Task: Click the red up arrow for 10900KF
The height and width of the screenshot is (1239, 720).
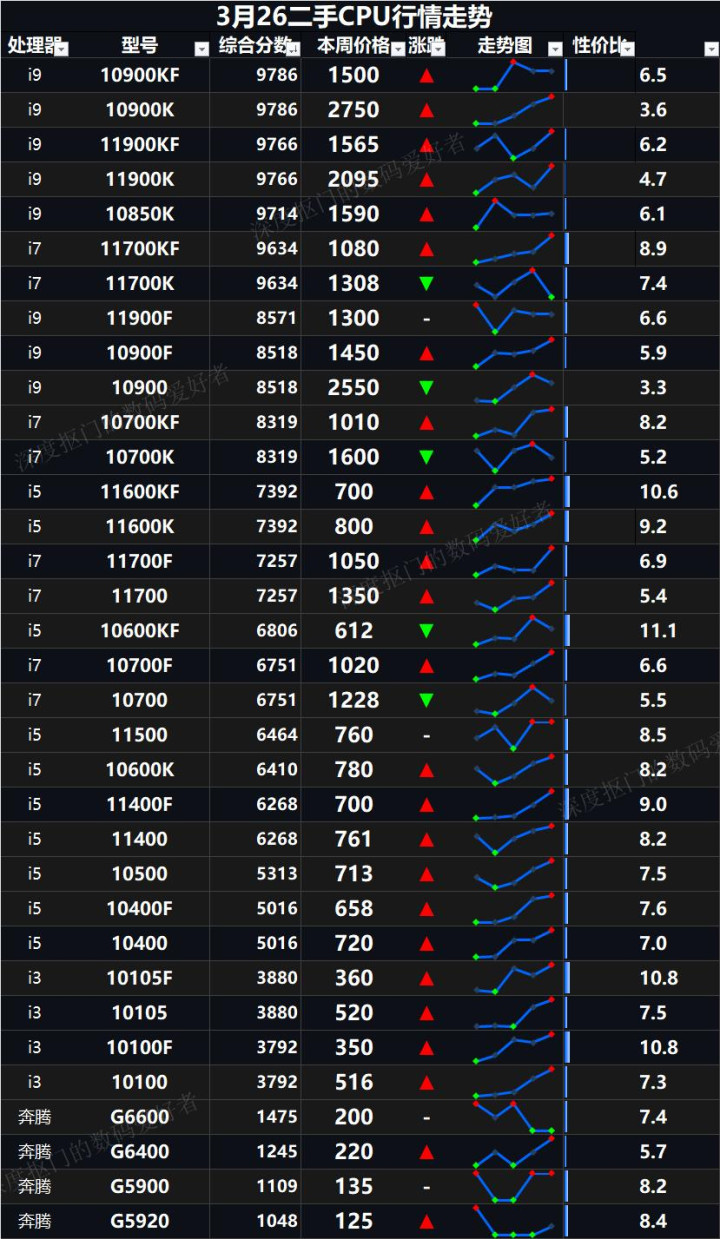Action: (x=426, y=75)
